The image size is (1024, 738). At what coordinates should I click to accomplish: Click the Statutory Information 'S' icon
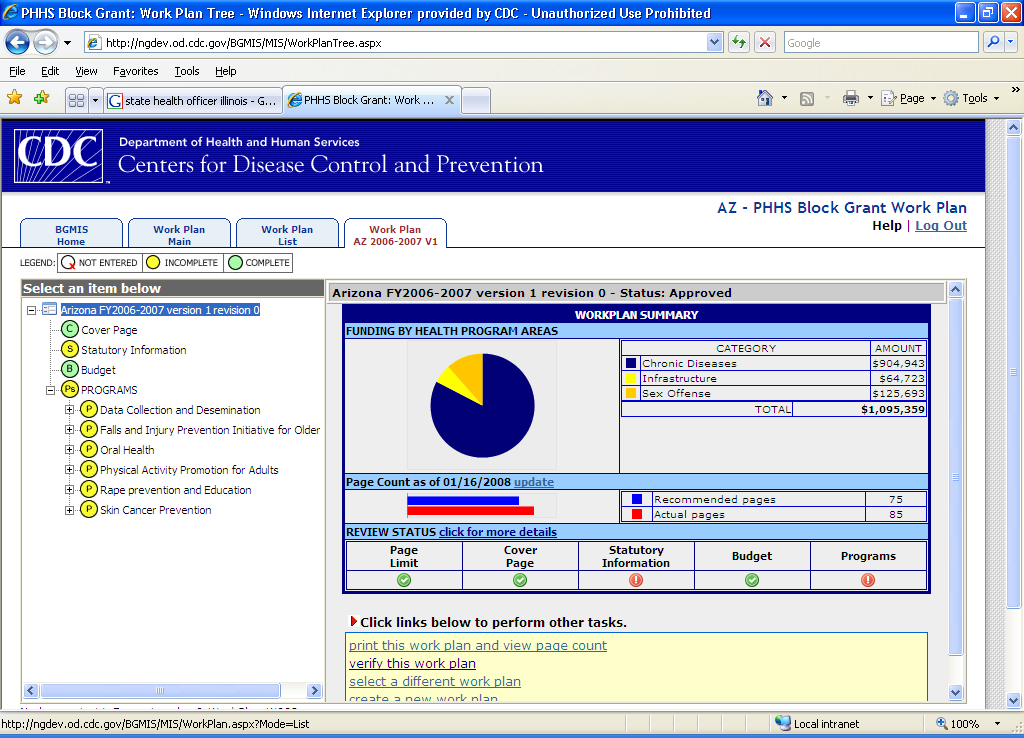click(x=70, y=350)
